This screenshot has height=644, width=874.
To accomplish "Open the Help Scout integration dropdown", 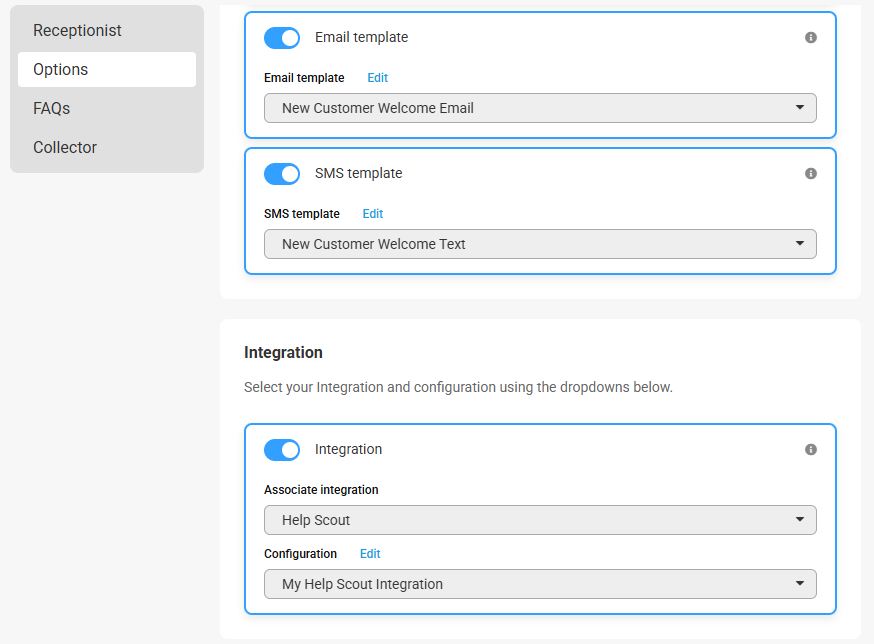I will click(540, 520).
